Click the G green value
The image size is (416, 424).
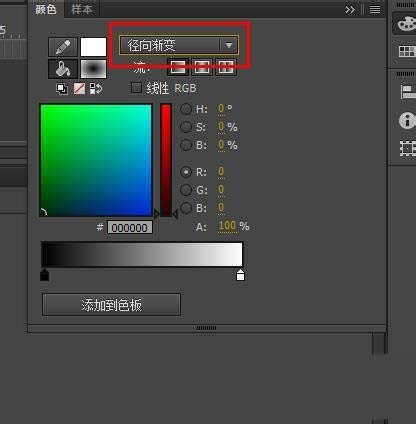coord(221,190)
